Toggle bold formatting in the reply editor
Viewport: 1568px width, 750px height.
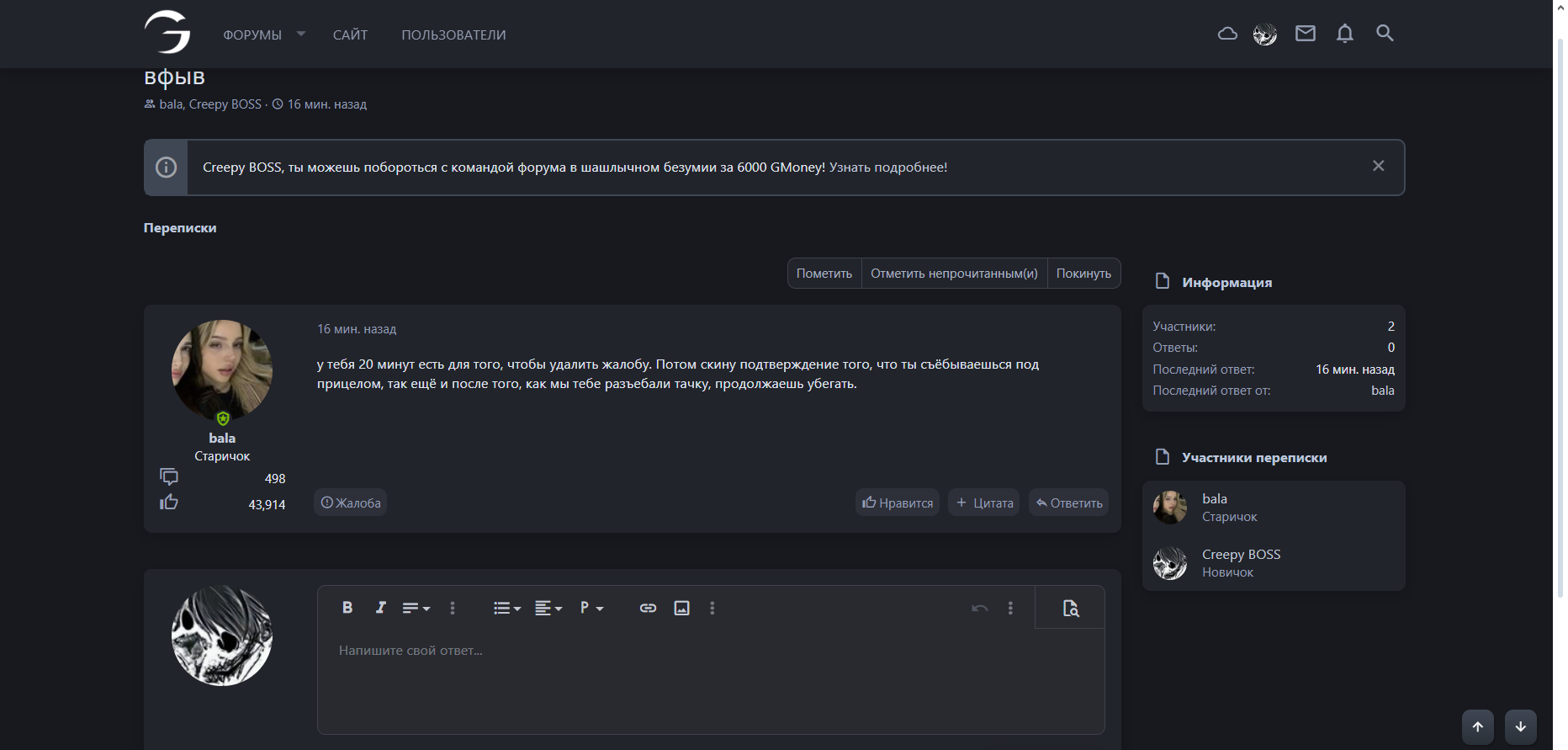point(347,608)
